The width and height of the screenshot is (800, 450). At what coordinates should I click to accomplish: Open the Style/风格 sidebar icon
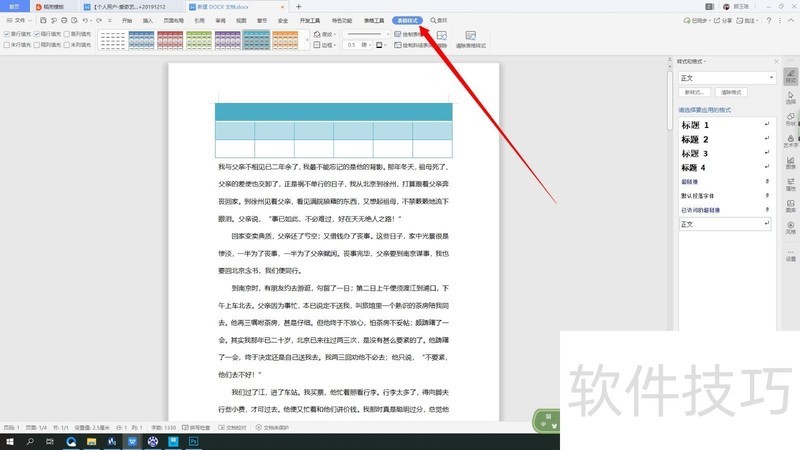pyautogui.click(x=791, y=228)
